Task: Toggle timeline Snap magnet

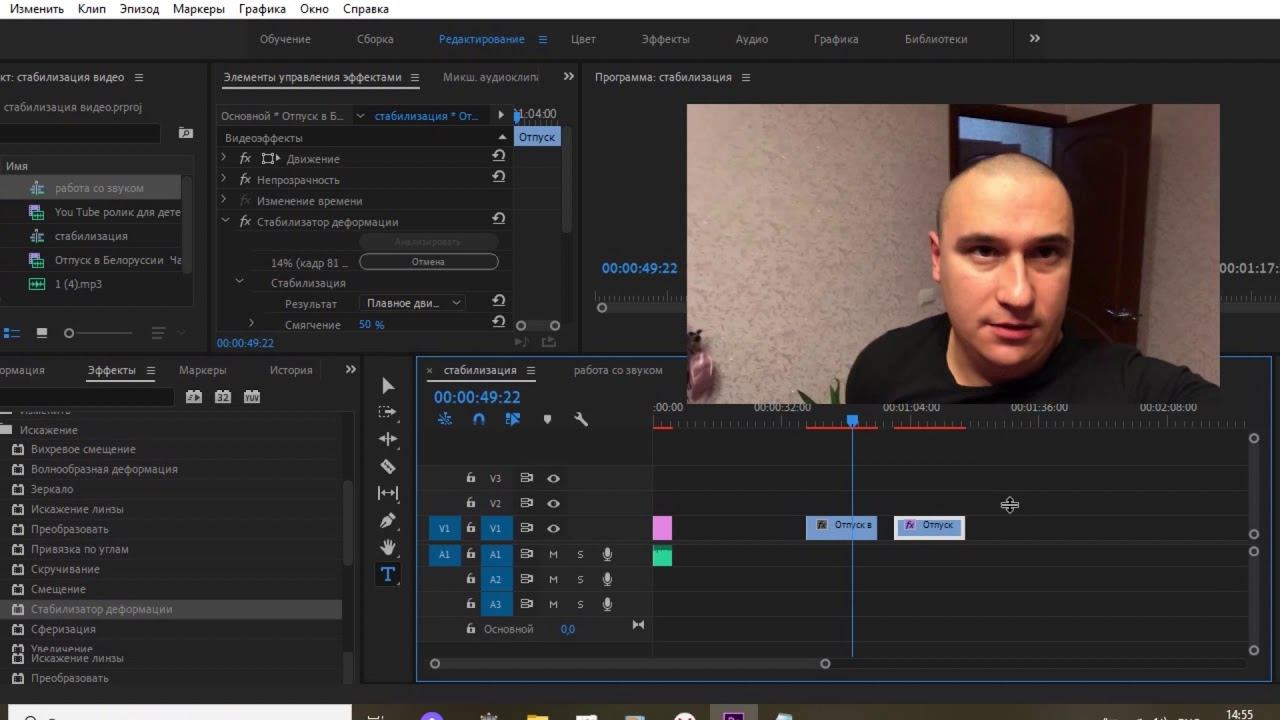Action: pyautogui.click(x=479, y=419)
